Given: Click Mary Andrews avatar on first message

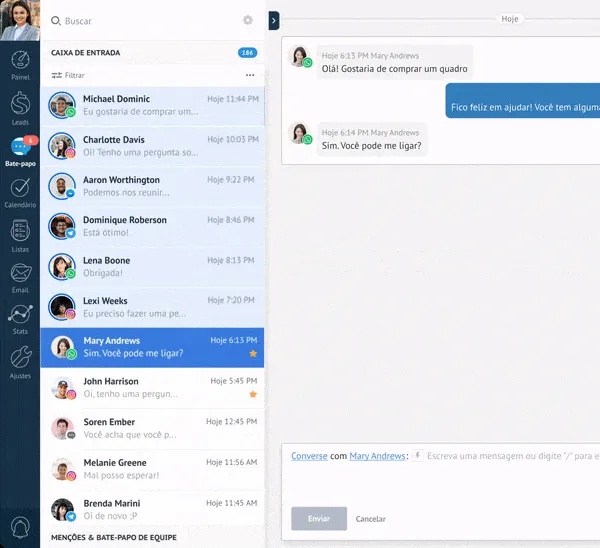Looking at the screenshot, I should point(300,57).
